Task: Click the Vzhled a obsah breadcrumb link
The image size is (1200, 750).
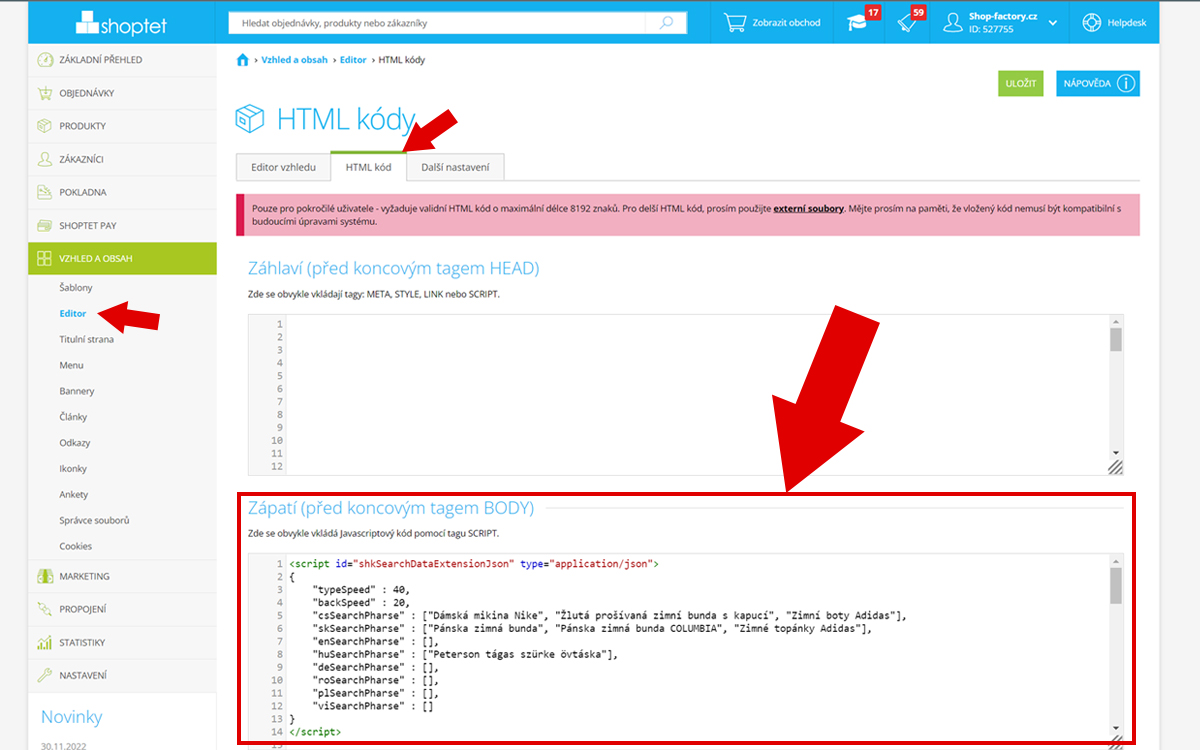Action: [x=294, y=60]
